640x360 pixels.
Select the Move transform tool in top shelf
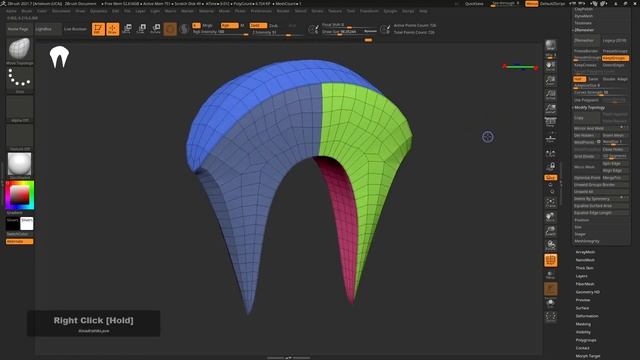[127, 29]
